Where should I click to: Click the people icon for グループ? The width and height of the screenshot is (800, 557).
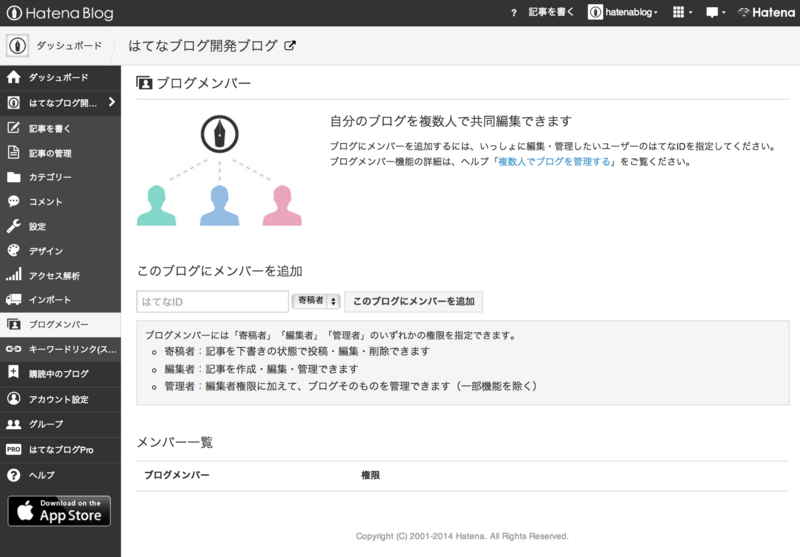[14, 424]
